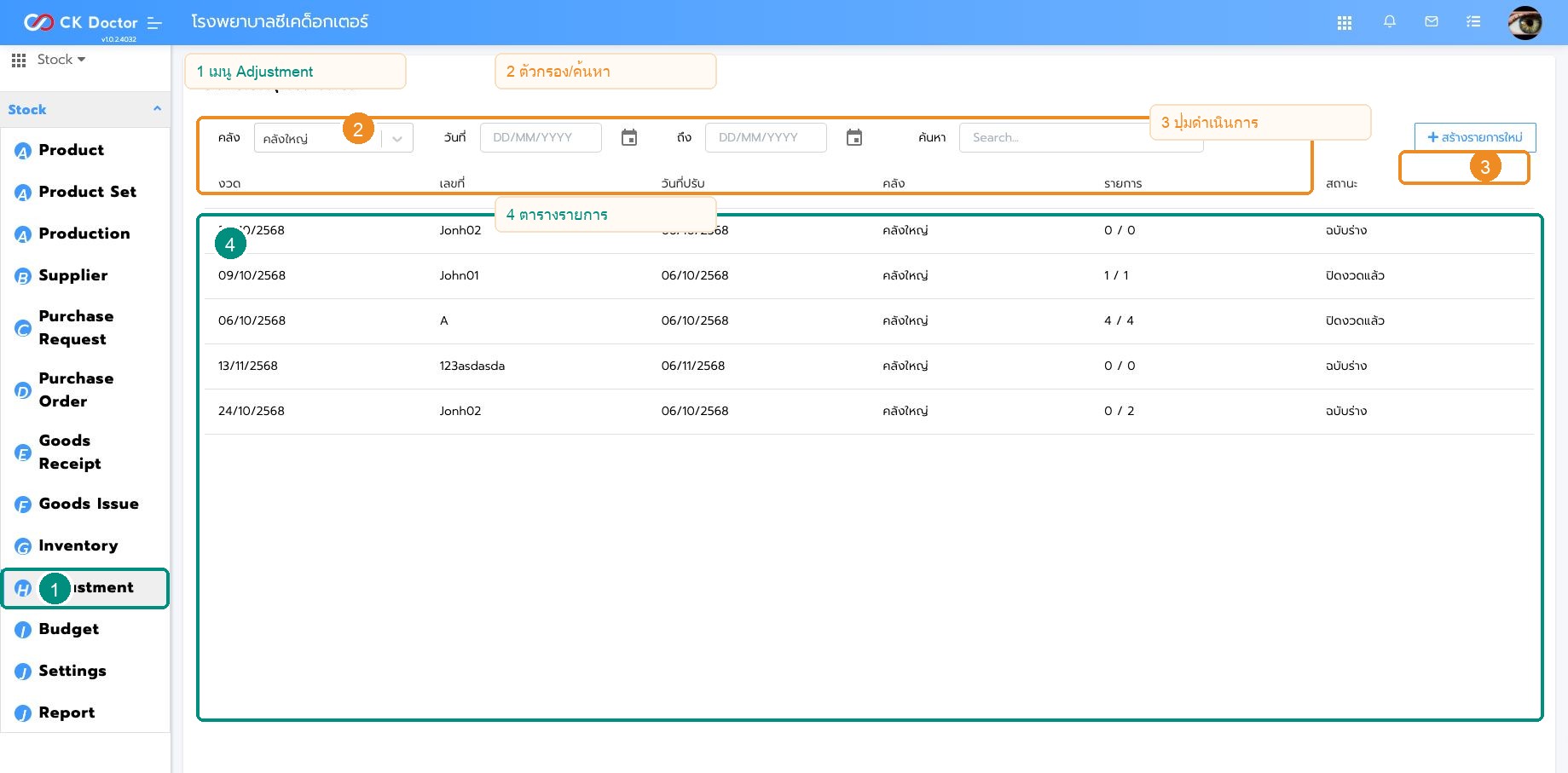Open the Product menu
The height and width of the screenshot is (773, 1568).
click(x=72, y=150)
